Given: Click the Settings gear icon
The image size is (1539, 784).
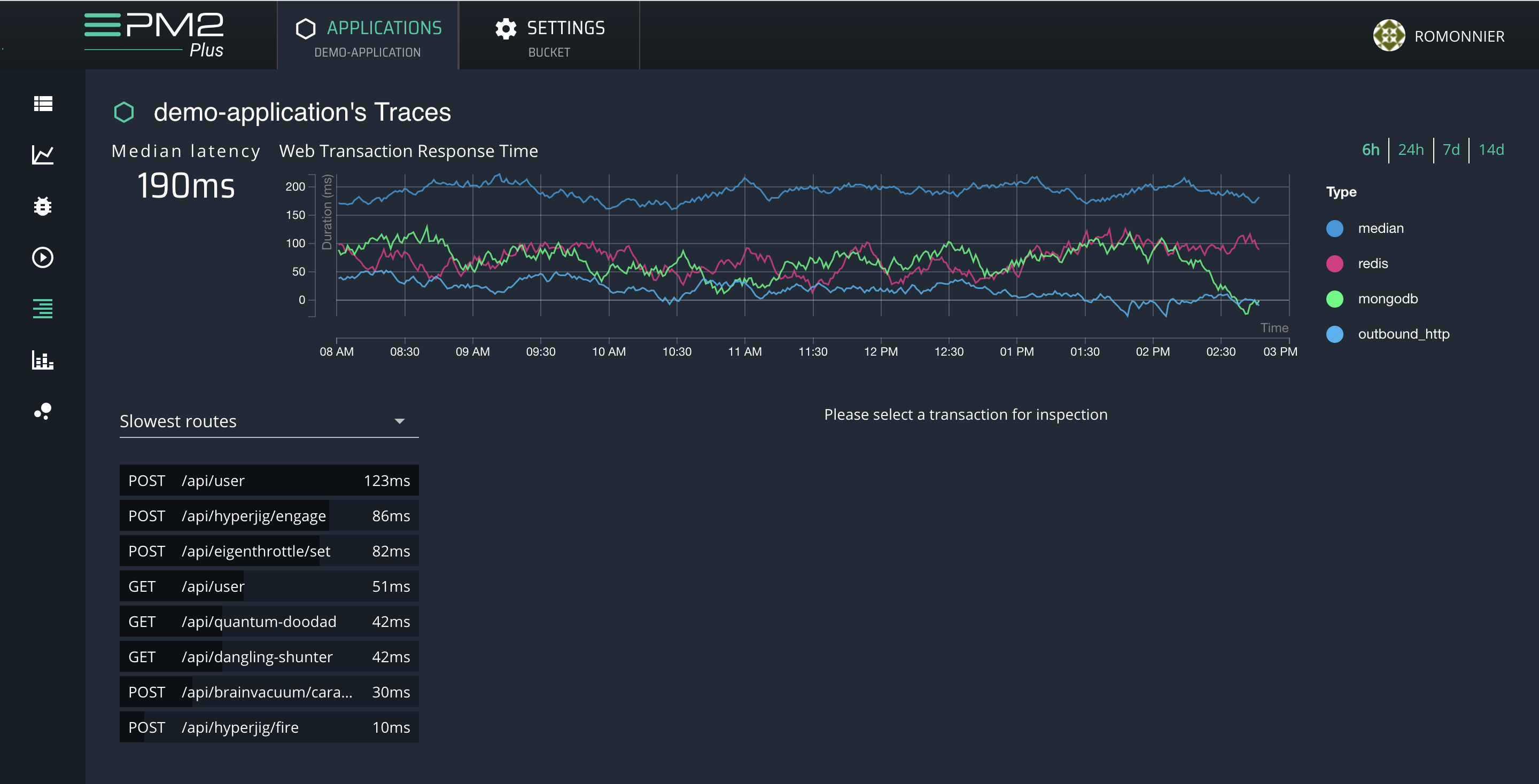Looking at the screenshot, I should click(506, 29).
